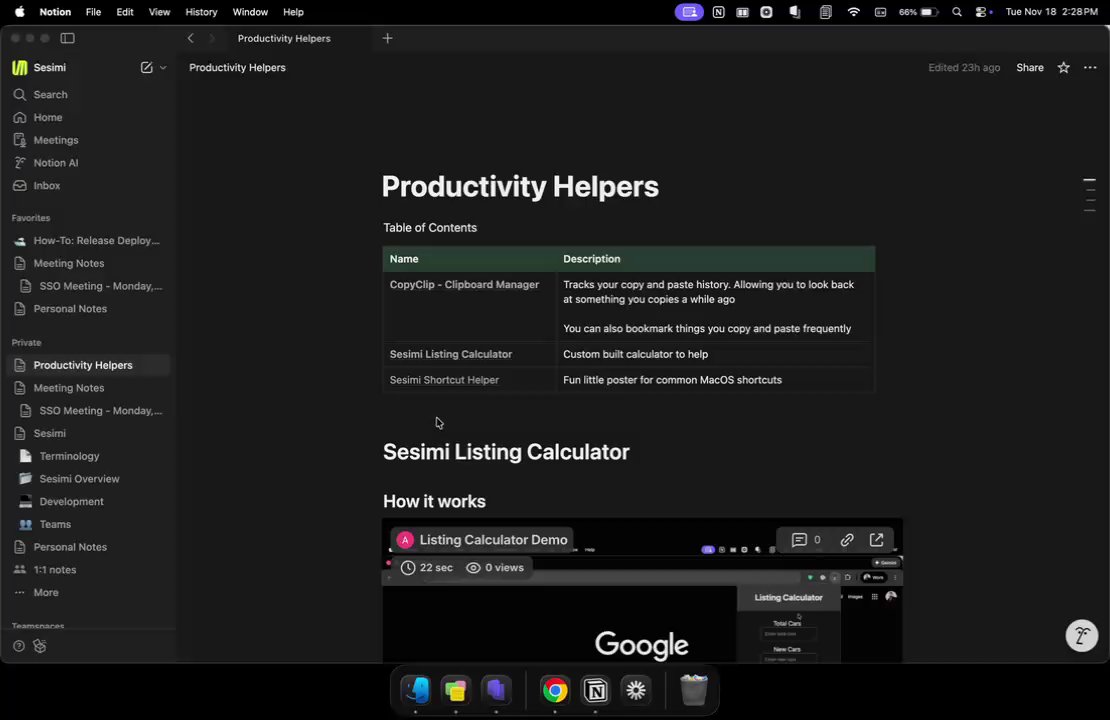The width and height of the screenshot is (1110, 720).
Task: Click the Sesimi Listing Calculator heading
Action: (505, 452)
